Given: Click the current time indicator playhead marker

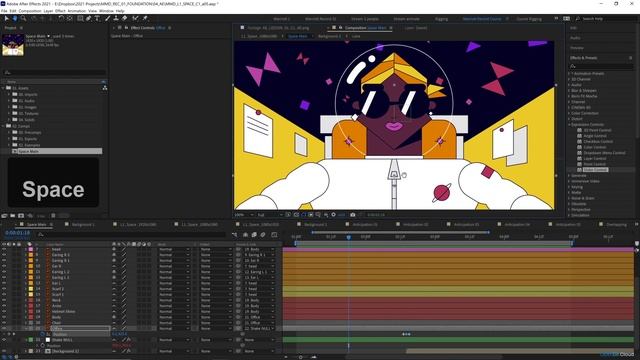Looking at the screenshot, I should [x=349, y=237].
